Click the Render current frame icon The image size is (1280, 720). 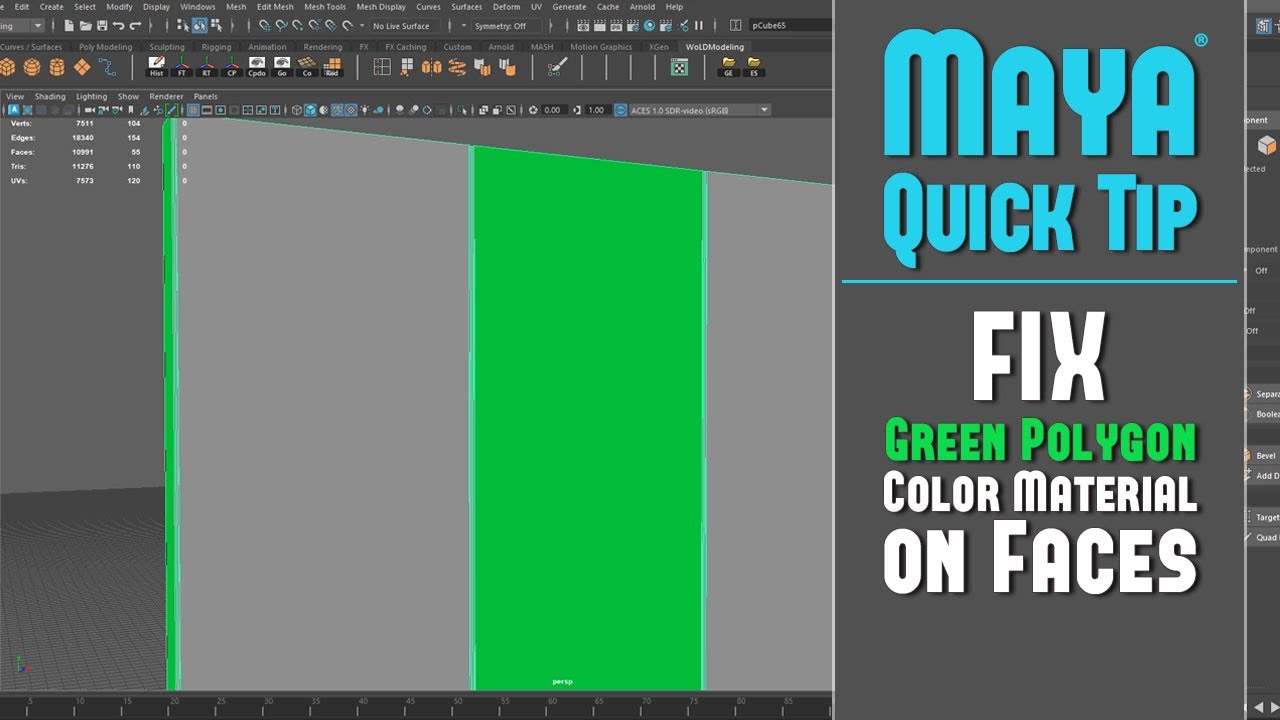[599, 25]
